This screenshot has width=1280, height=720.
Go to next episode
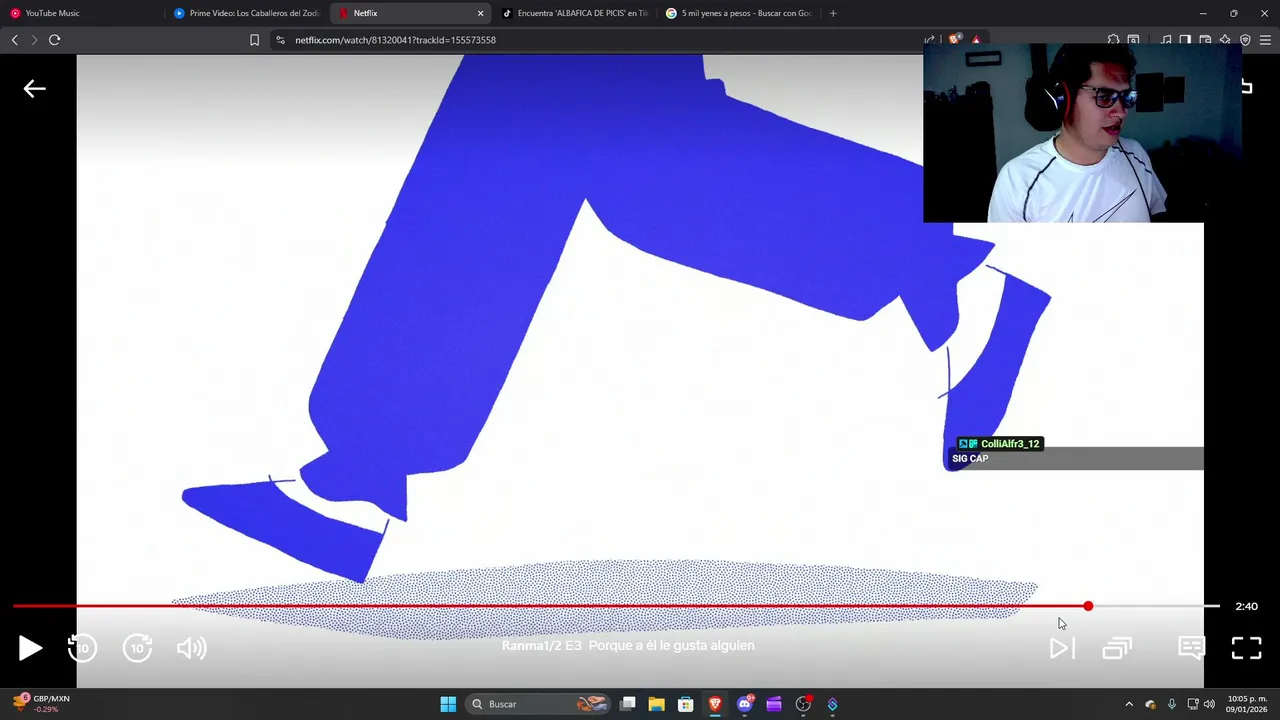click(x=1062, y=648)
